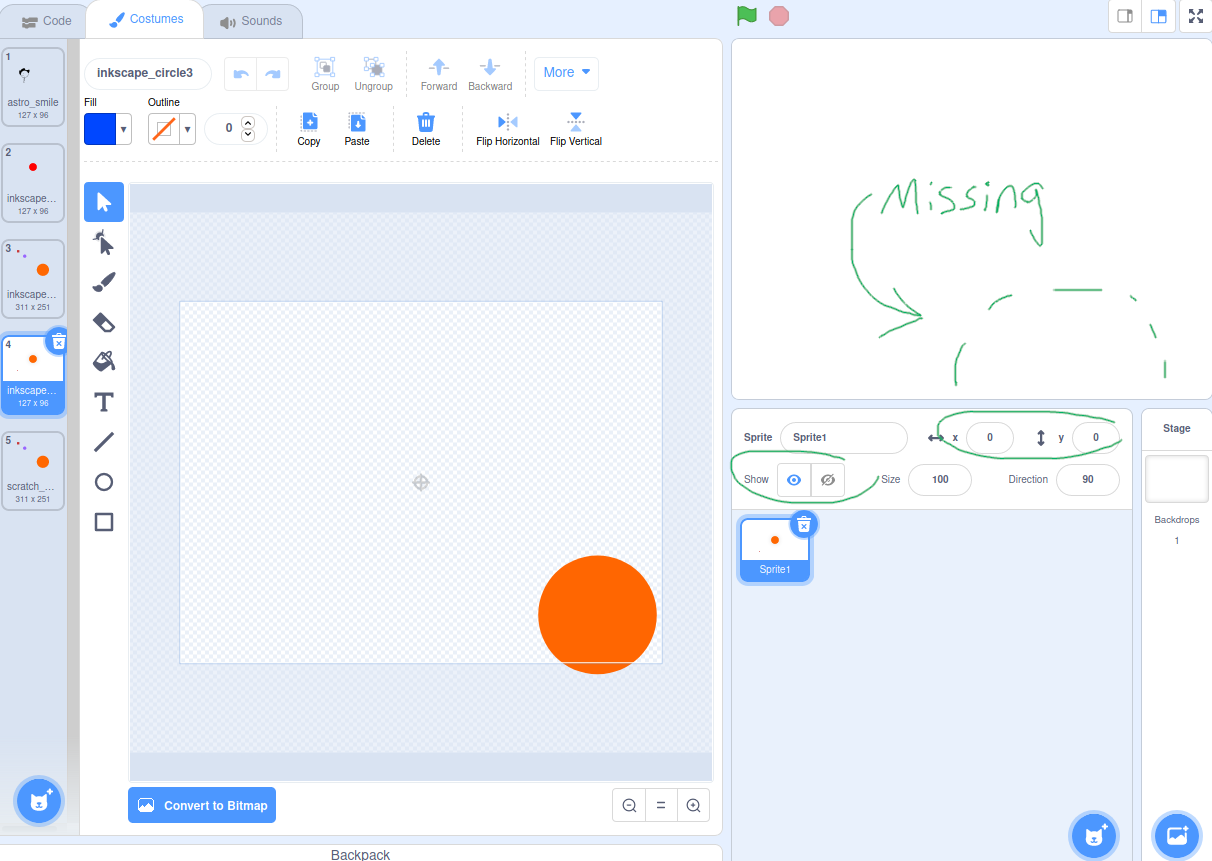Show Sprite1 using the eye toggle
Screen dimensions: 1212x861
793,480
